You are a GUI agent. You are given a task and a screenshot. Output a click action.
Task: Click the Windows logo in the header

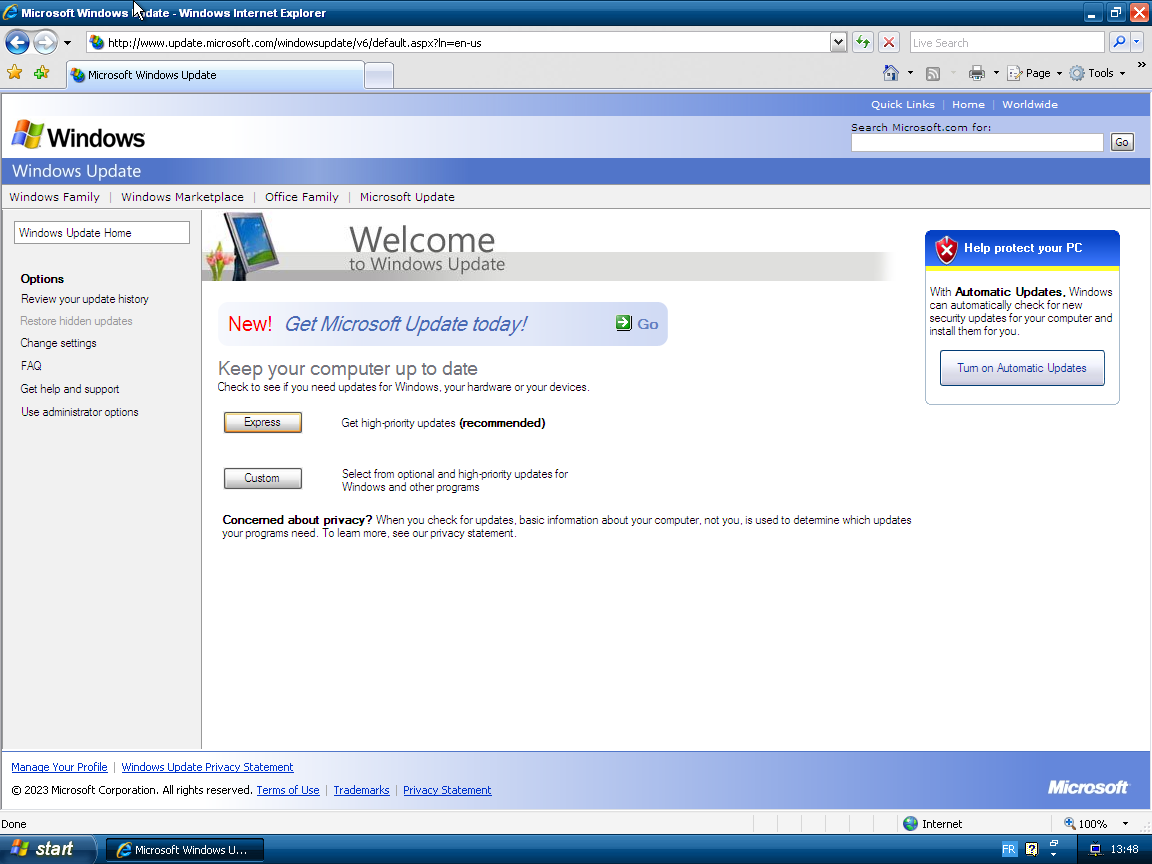click(79, 136)
